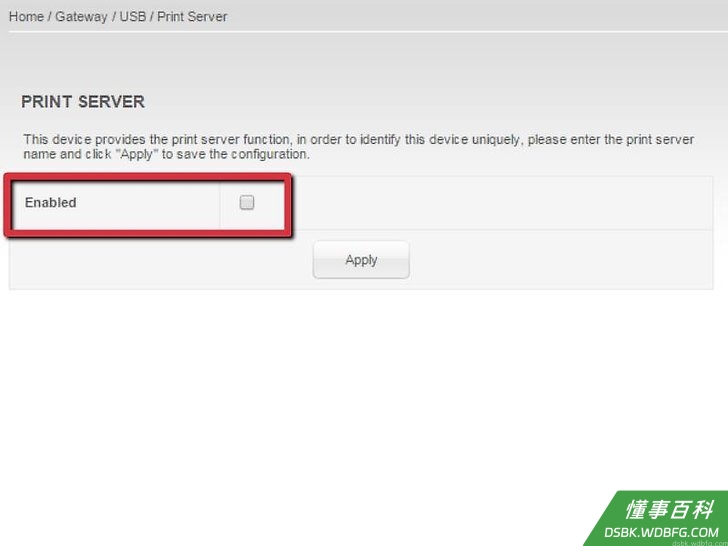Click the print server description paragraph
The height and width of the screenshot is (546, 728).
pyautogui.click(x=358, y=147)
